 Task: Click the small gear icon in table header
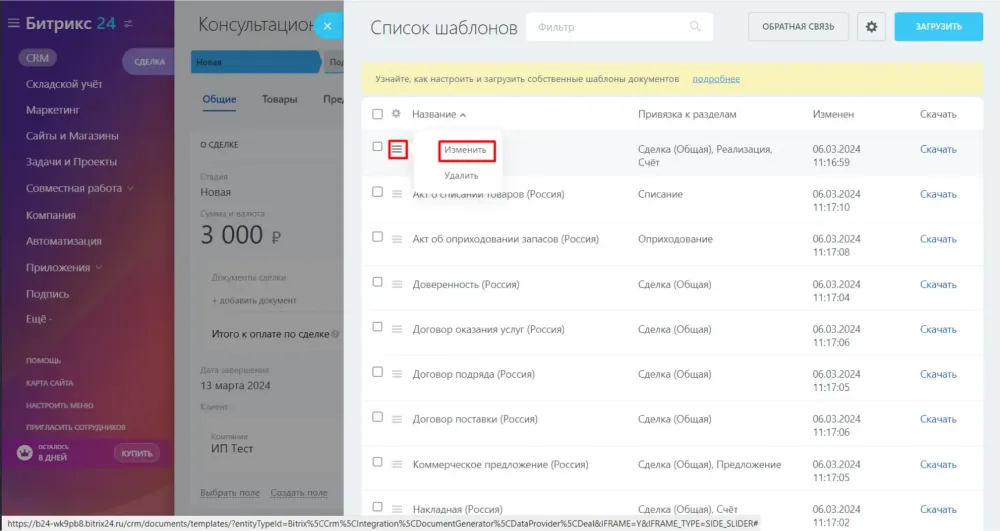(x=396, y=113)
